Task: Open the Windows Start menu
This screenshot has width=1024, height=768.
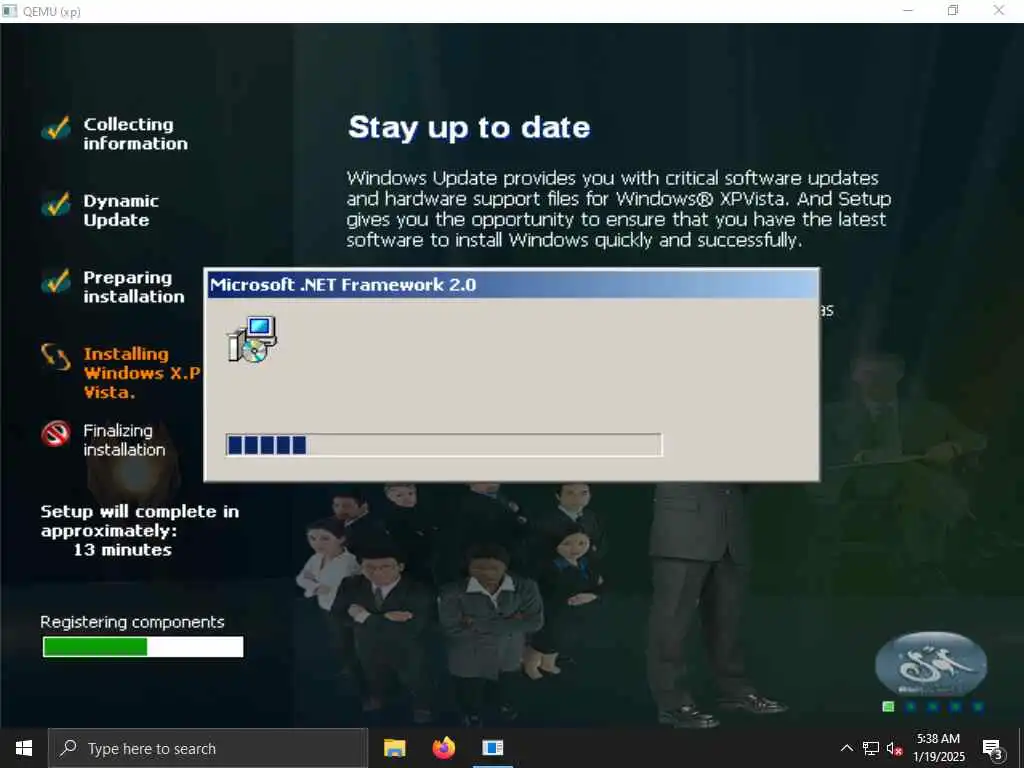Action: click(x=24, y=748)
